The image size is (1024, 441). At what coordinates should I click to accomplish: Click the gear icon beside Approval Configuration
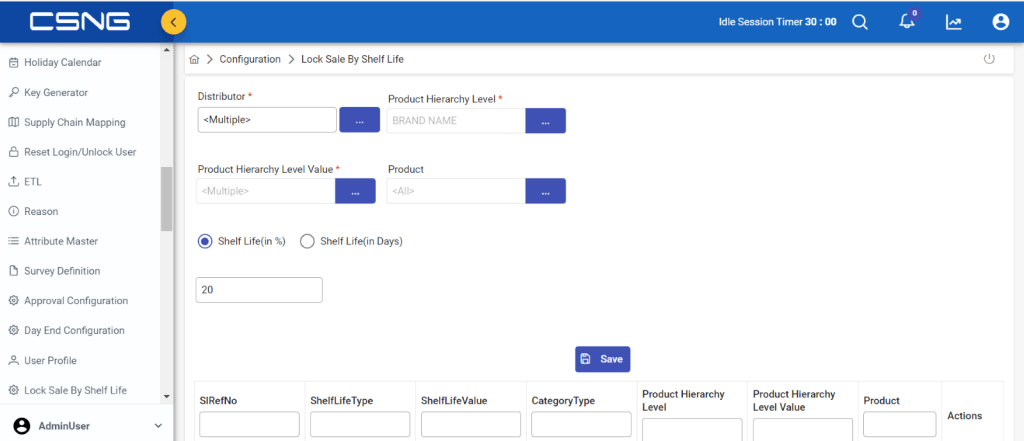point(13,301)
